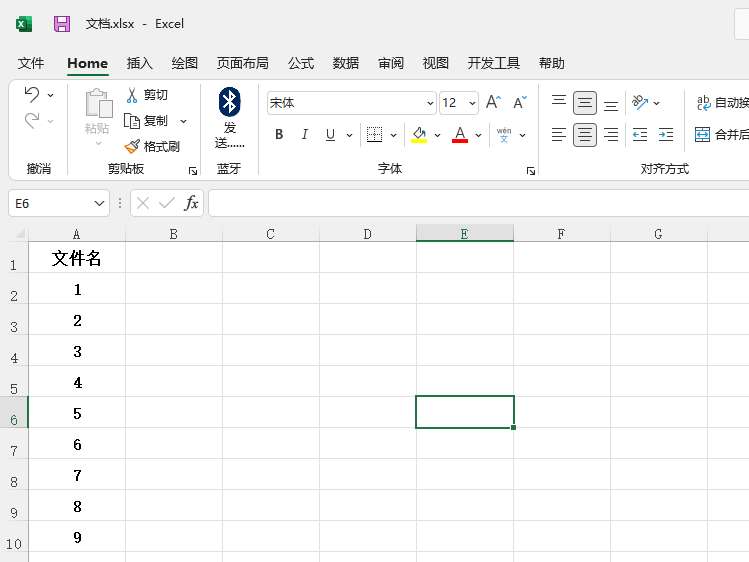The width and height of the screenshot is (749, 562).
Task: Click the Undo arrow icon
Action: click(32, 95)
